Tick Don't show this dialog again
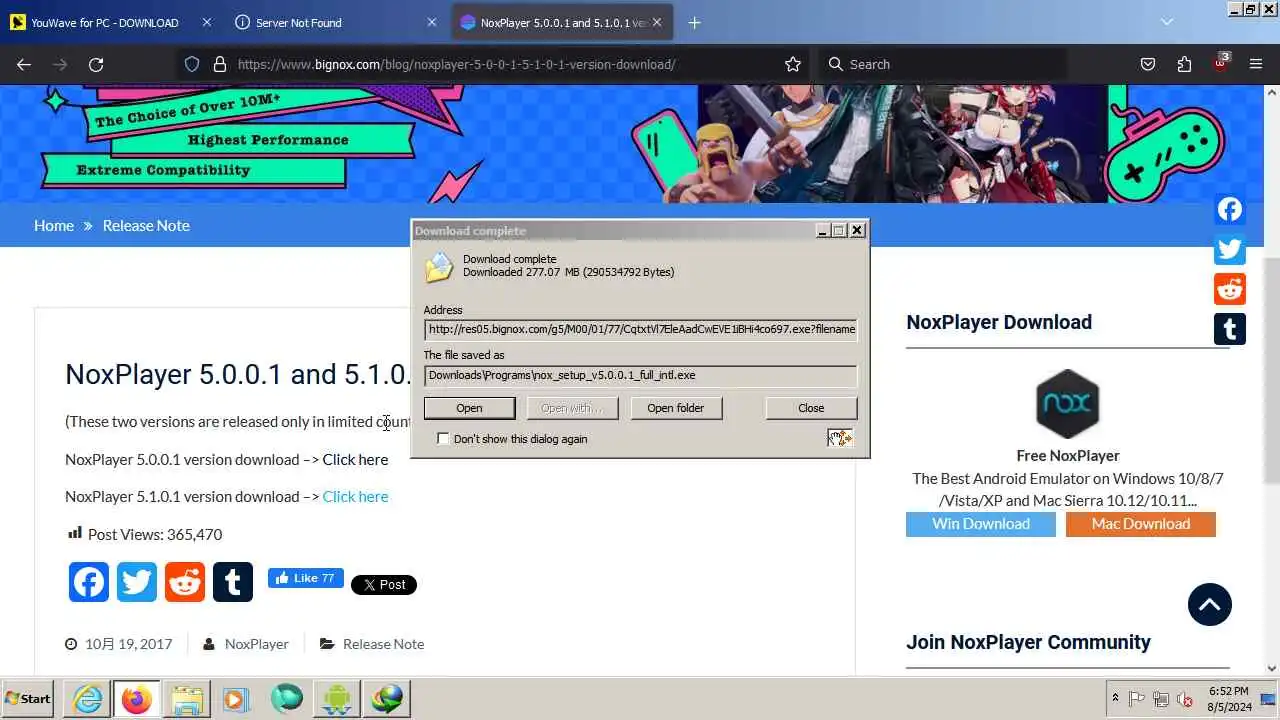The image size is (1280, 720). coord(443,439)
